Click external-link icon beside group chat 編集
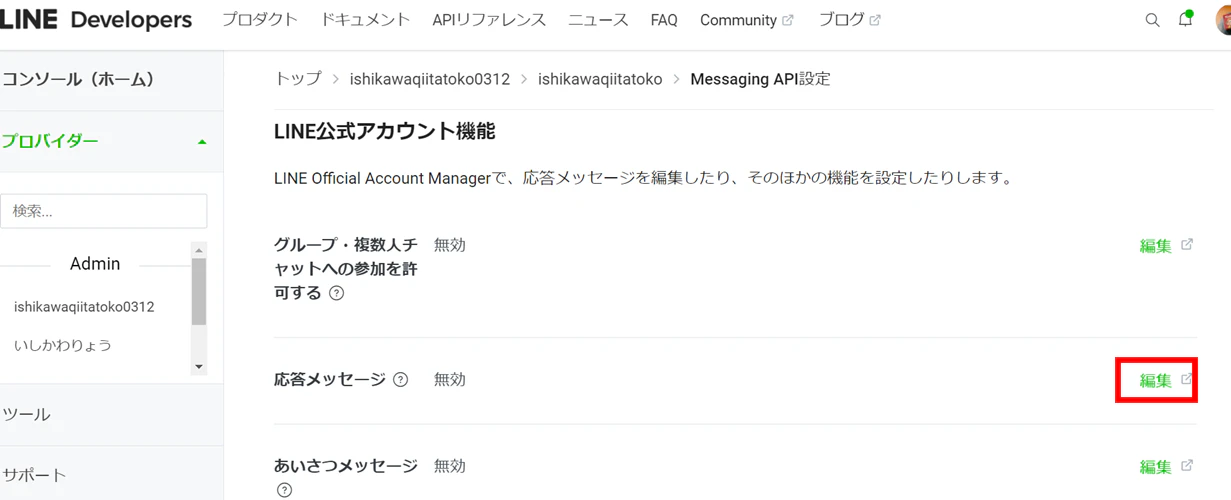The image size is (1231, 500). point(1187,245)
